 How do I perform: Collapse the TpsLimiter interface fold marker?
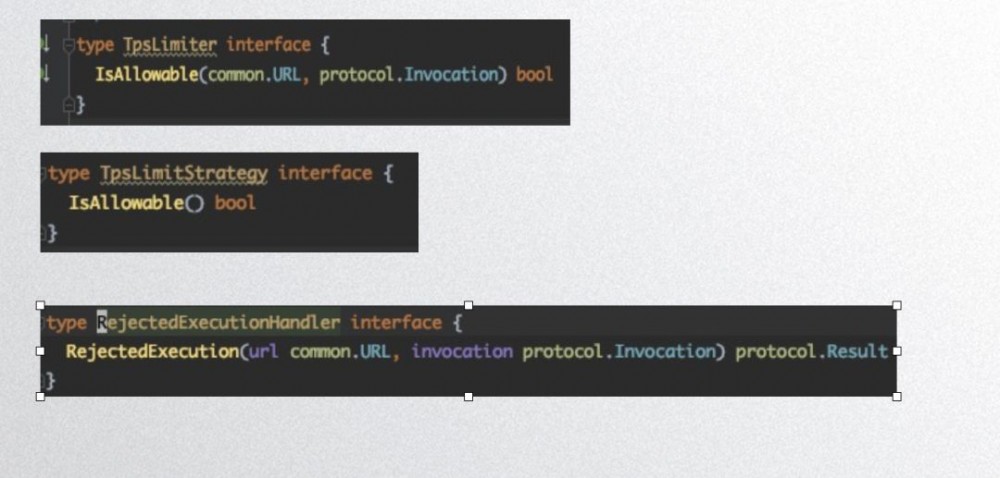coord(68,46)
